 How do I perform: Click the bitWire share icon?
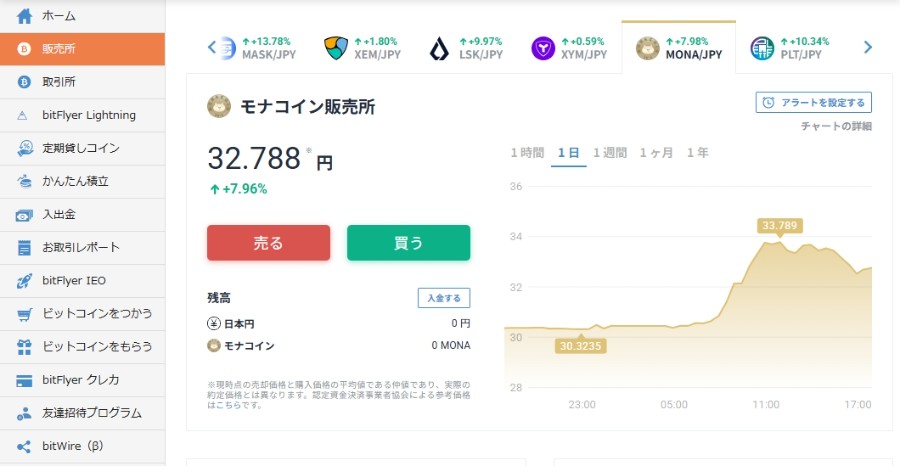24,446
